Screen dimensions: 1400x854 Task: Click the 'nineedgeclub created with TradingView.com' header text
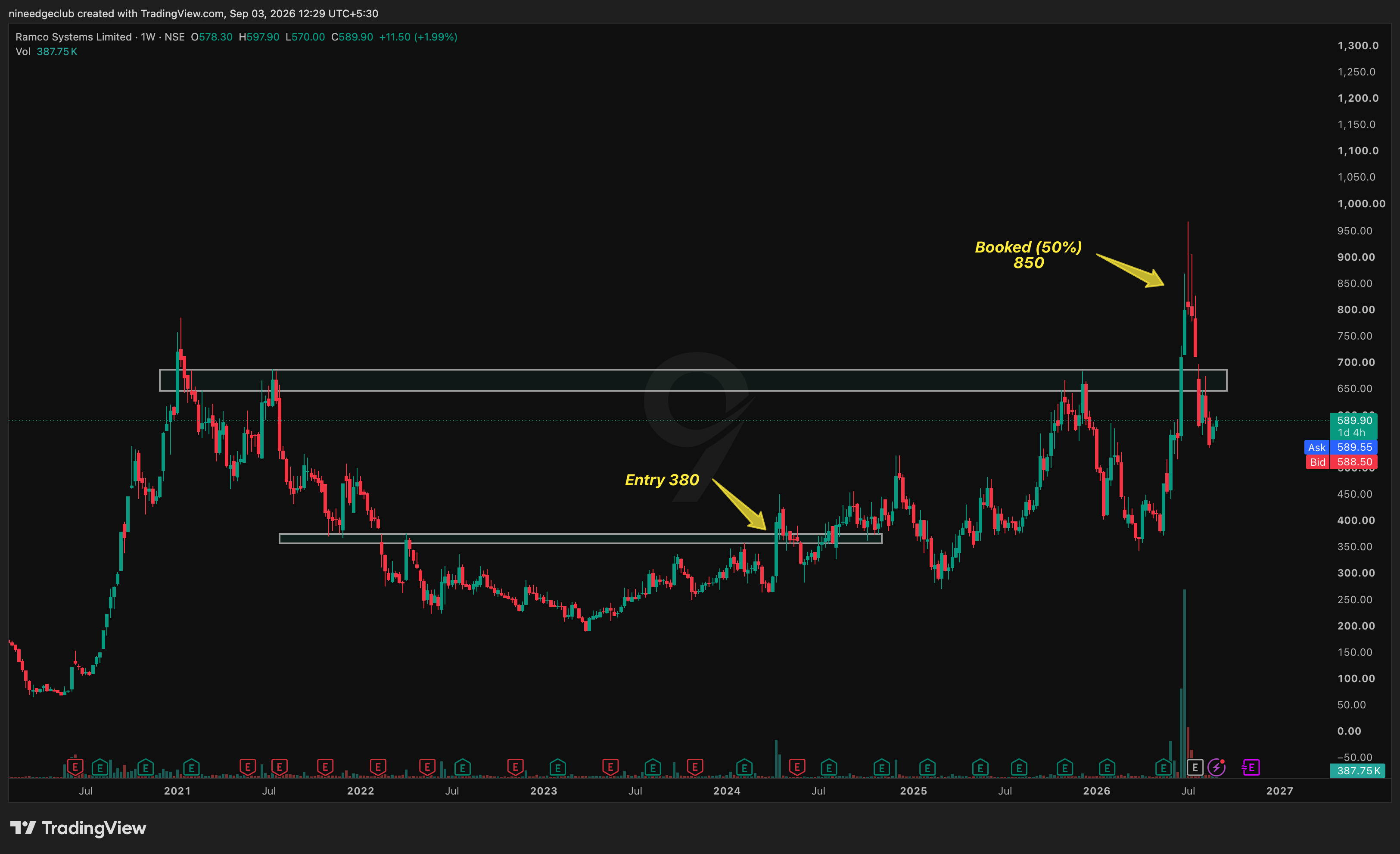tap(116, 14)
